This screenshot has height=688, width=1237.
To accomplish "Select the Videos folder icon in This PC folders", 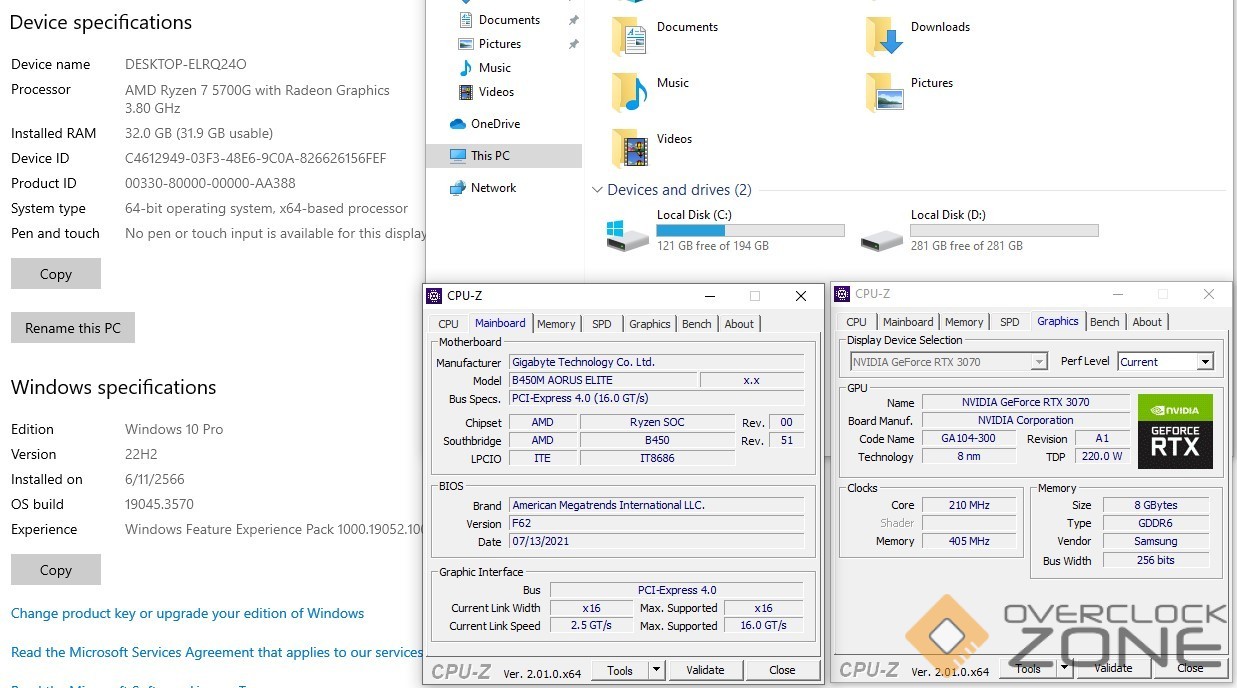I will click(630, 148).
